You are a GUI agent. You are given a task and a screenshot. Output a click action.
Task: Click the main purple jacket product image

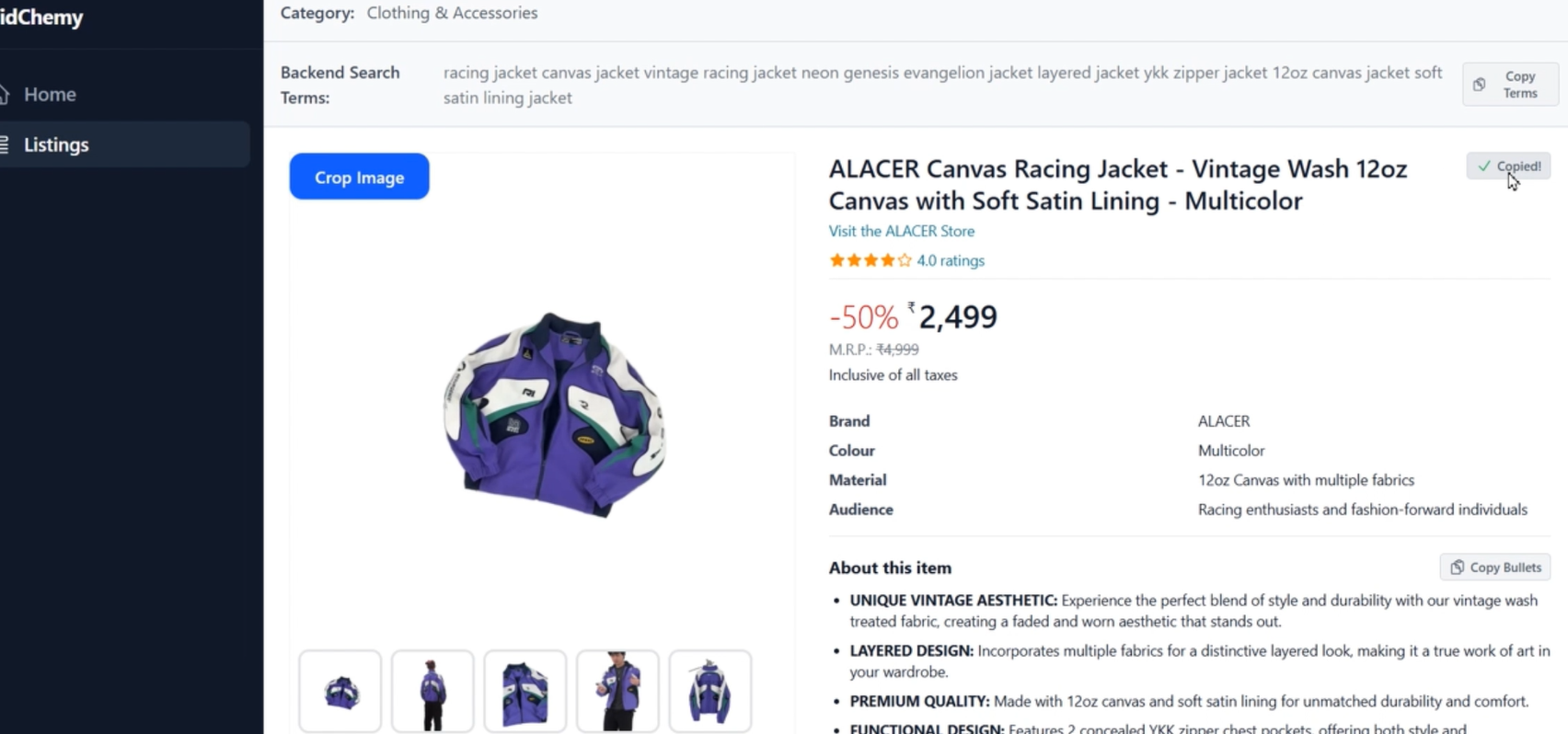555,414
